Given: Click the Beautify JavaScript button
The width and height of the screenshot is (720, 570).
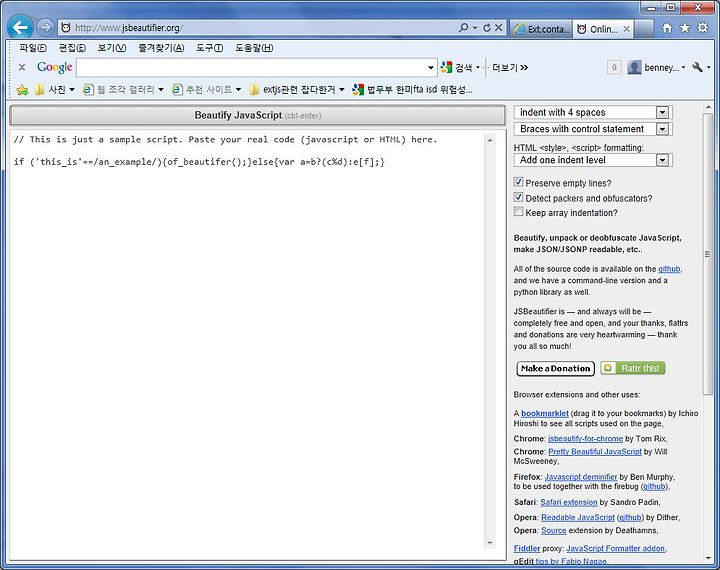Looking at the screenshot, I should pos(258,115).
